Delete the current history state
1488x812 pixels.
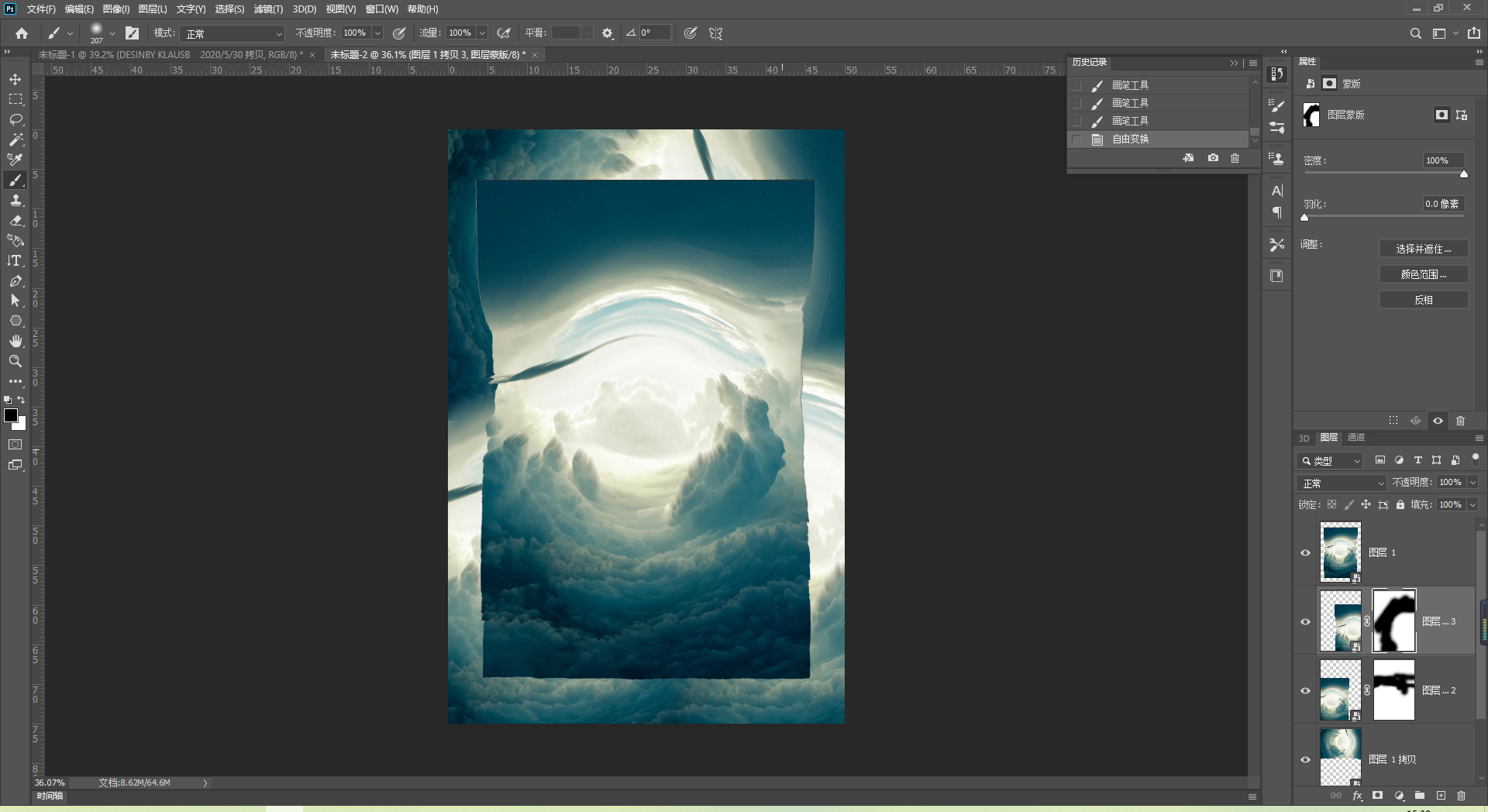pos(1235,158)
